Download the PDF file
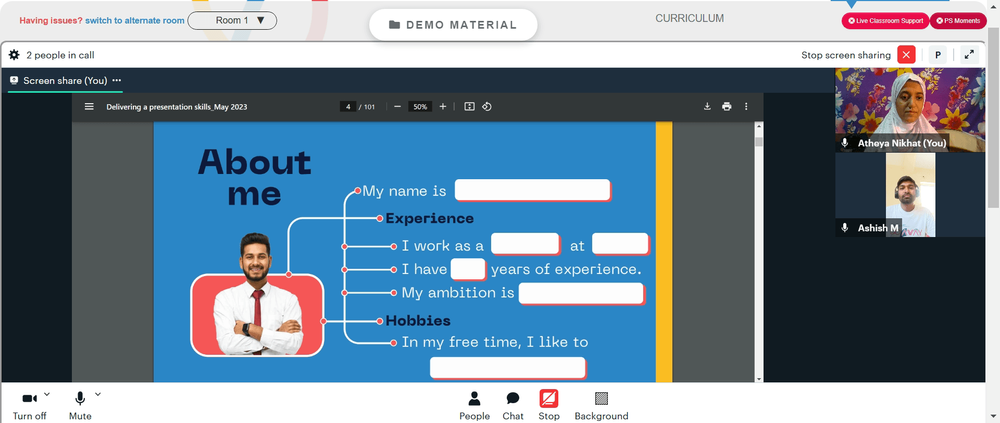This screenshot has height=423, width=1000. pyautogui.click(x=707, y=107)
